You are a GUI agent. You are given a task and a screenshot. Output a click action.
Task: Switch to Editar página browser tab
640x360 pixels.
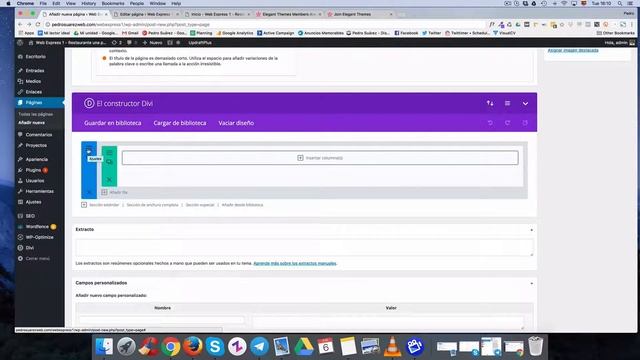tap(145, 14)
